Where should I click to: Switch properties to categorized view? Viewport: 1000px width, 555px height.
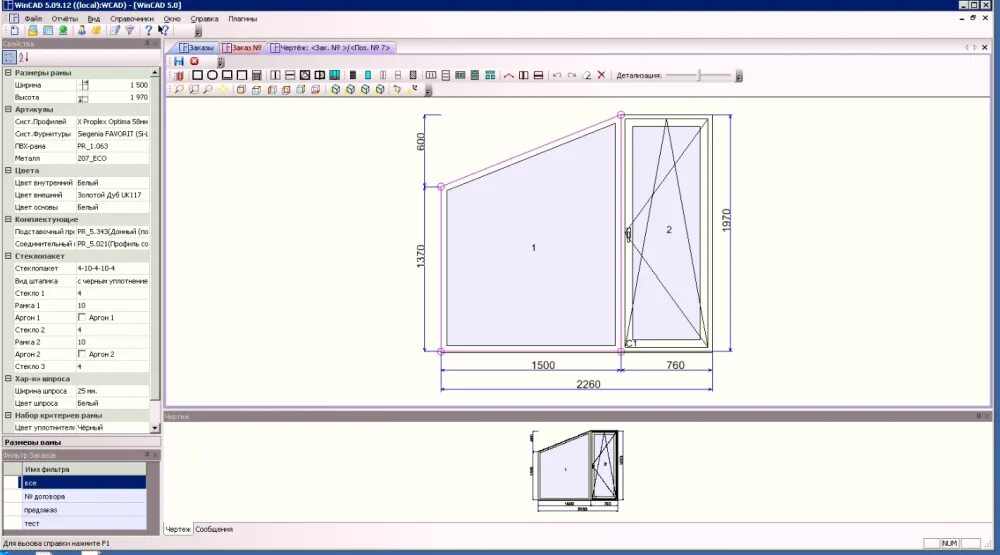(9, 57)
